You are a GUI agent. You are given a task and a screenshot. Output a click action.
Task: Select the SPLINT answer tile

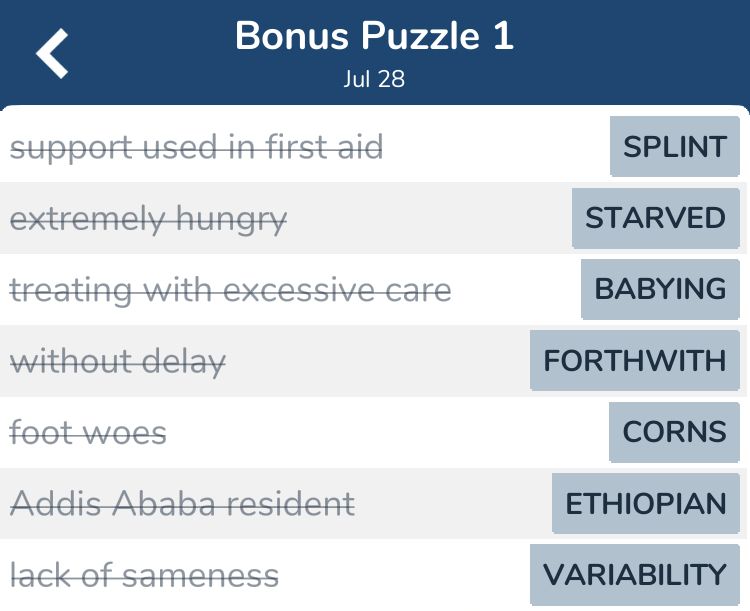674,146
